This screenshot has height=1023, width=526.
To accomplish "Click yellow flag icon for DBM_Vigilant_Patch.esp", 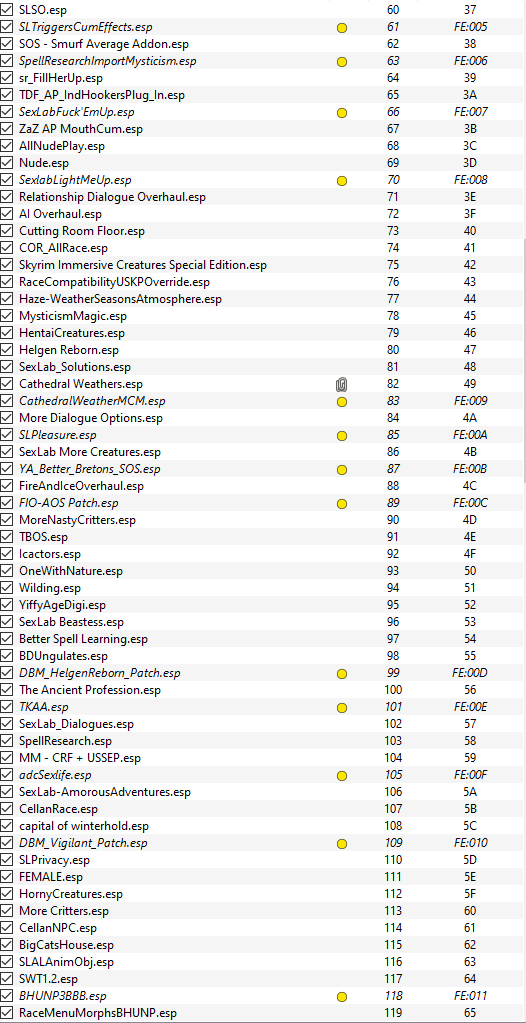I will tap(341, 844).
